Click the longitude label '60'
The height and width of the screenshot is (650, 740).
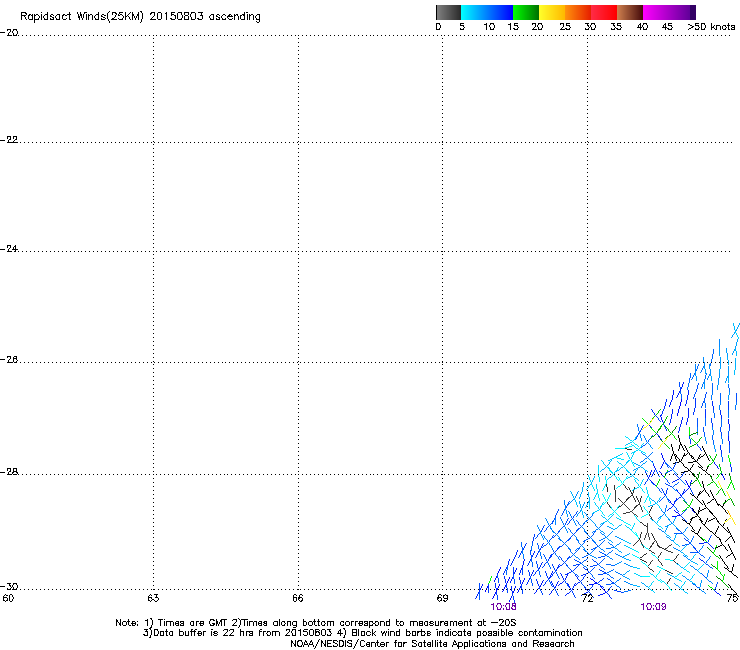pos(8,599)
